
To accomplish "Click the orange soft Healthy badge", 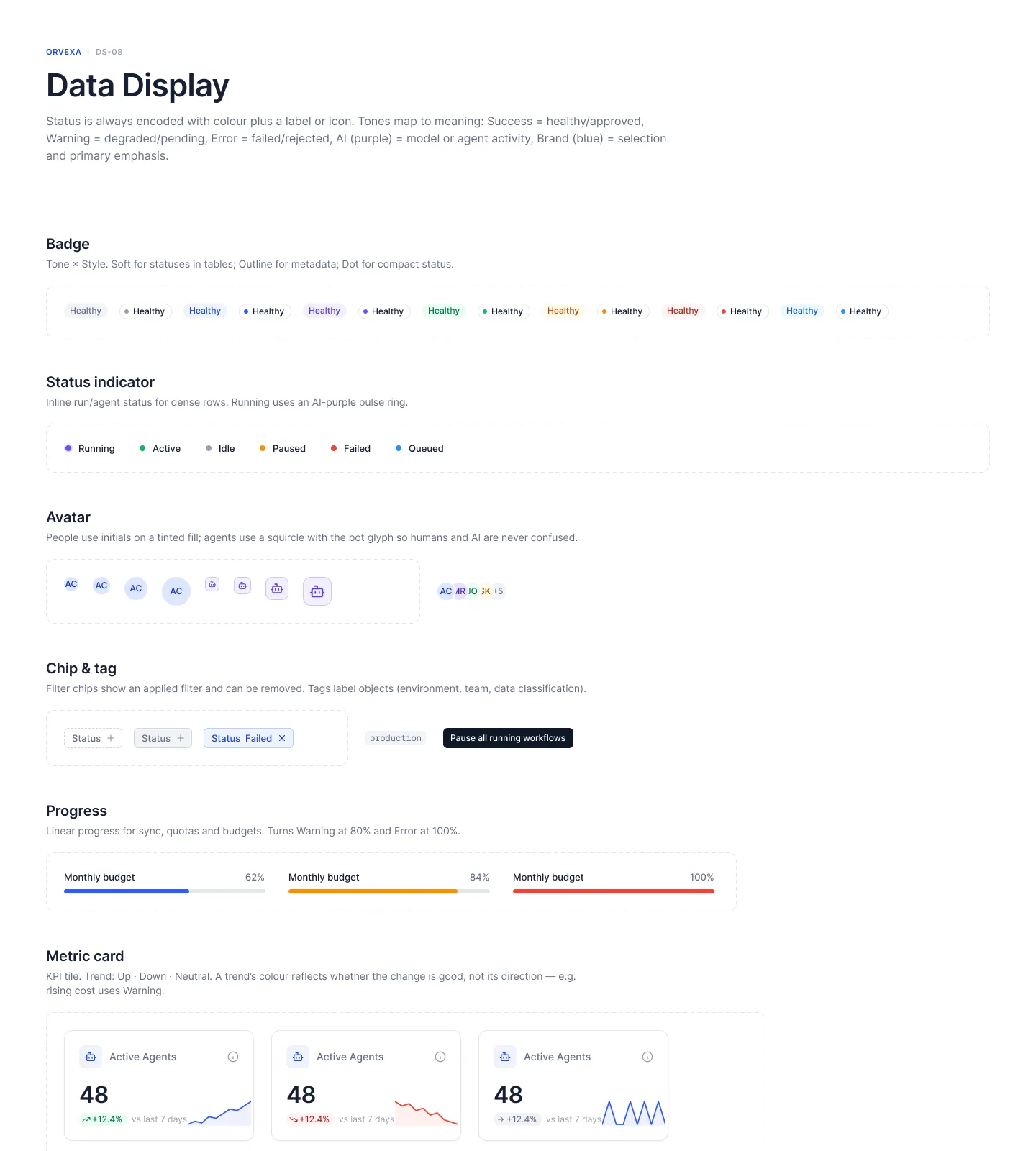I will point(563,311).
